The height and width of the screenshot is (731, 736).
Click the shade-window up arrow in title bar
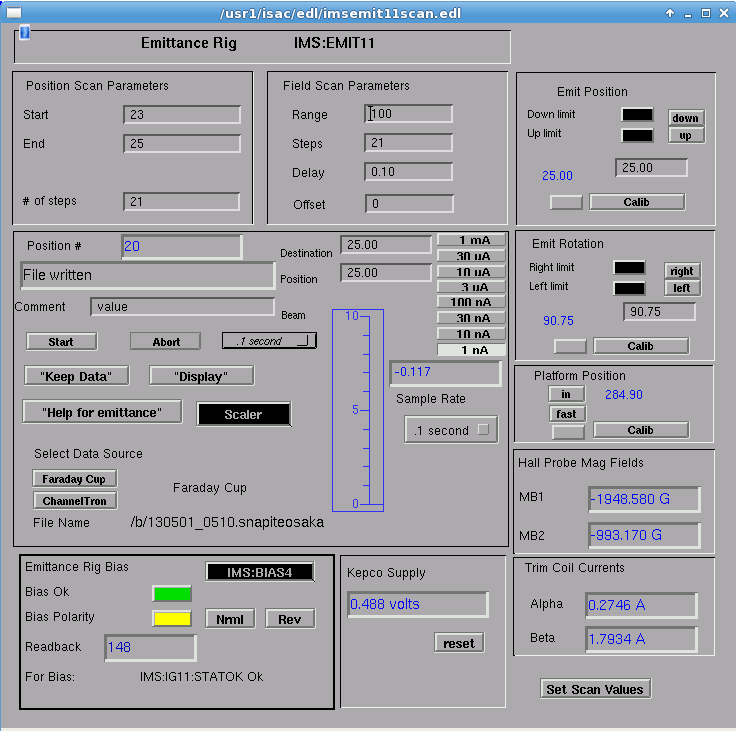point(671,13)
